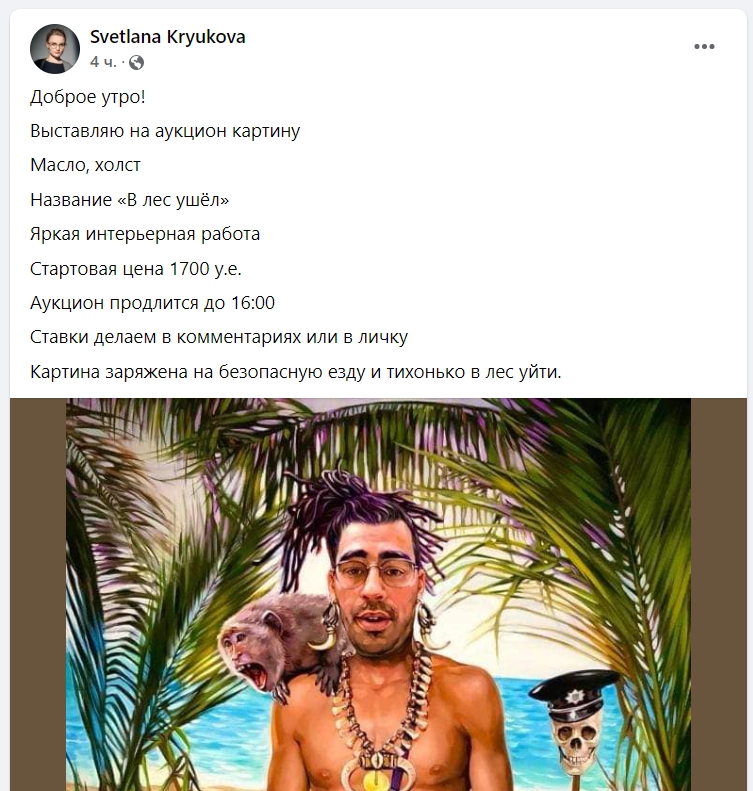Image resolution: width=753 pixels, height=791 pixels.
Task: Open Svetlana Kryukova's profile picture
Action: click(55, 49)
